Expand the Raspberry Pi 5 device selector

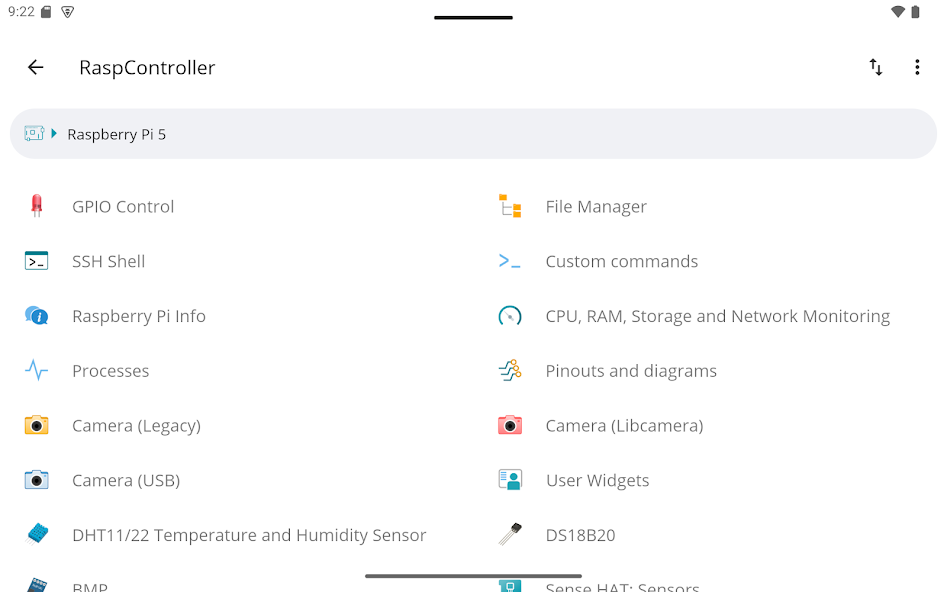click(474, 134)
